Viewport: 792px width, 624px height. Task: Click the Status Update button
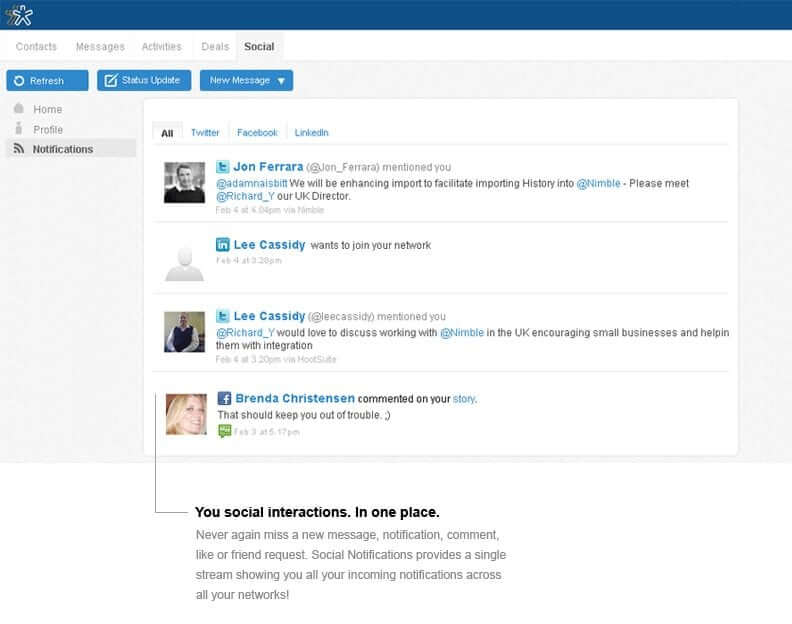tap(143, 81)
